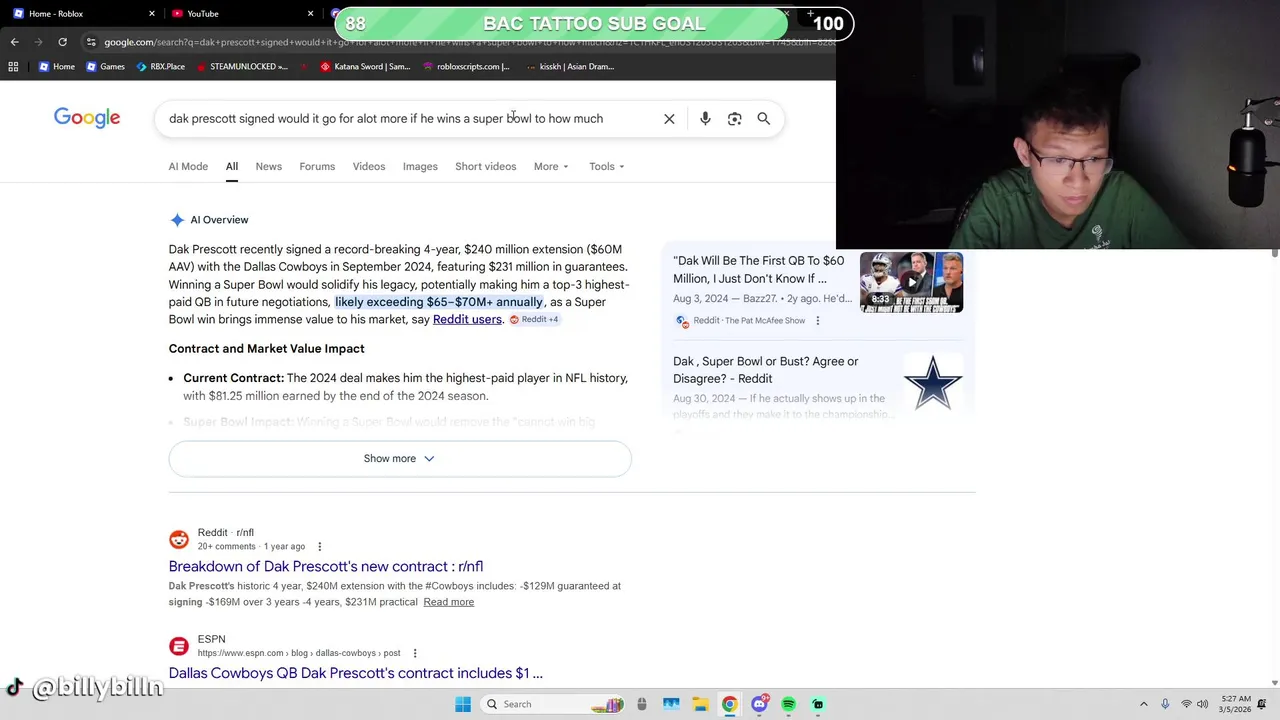Screen dimensions: 1280x720
Task: Close the Home - Roblox tab
Action: (x=152, y=14)
